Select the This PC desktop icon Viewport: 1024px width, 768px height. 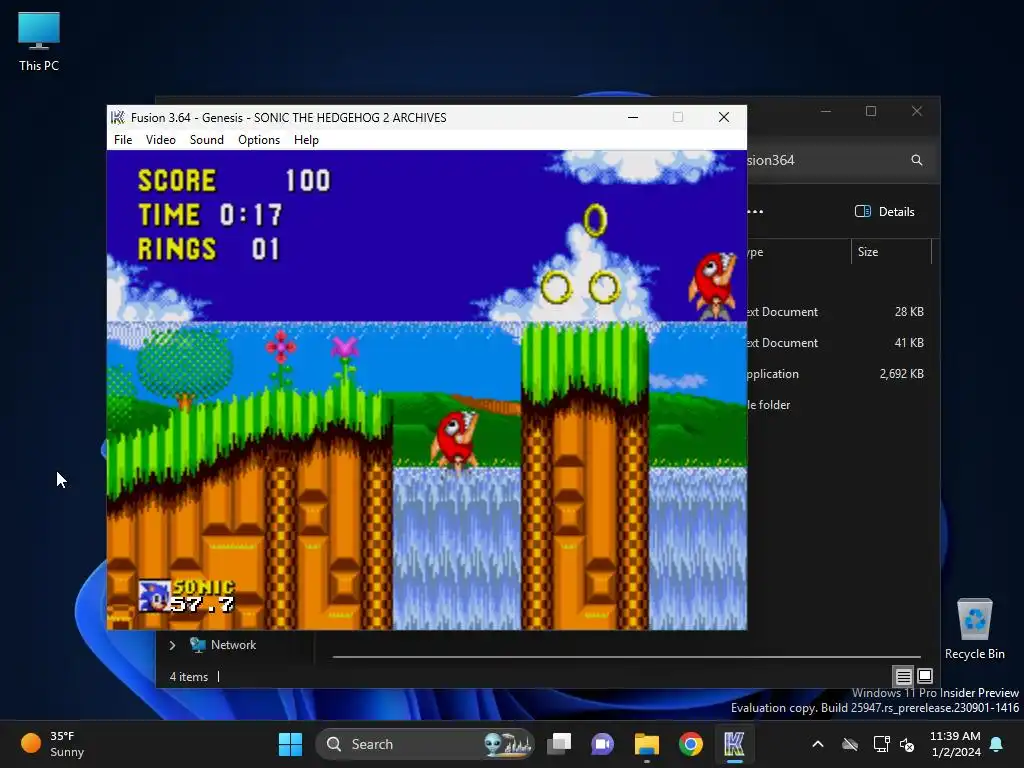pyautogui.click(x=39, y=41)
